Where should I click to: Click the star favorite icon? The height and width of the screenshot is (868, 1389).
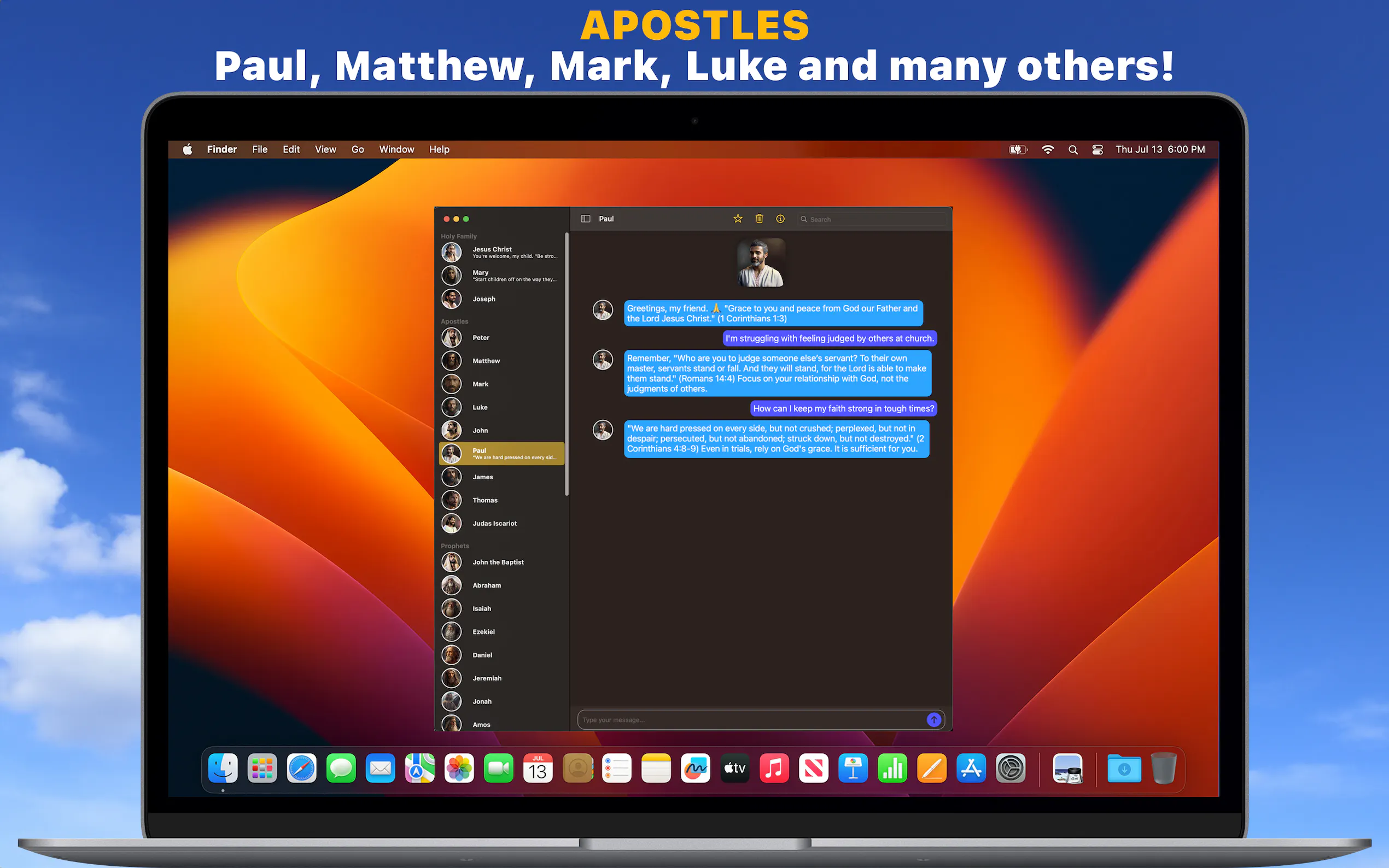(x=738, y=219)
